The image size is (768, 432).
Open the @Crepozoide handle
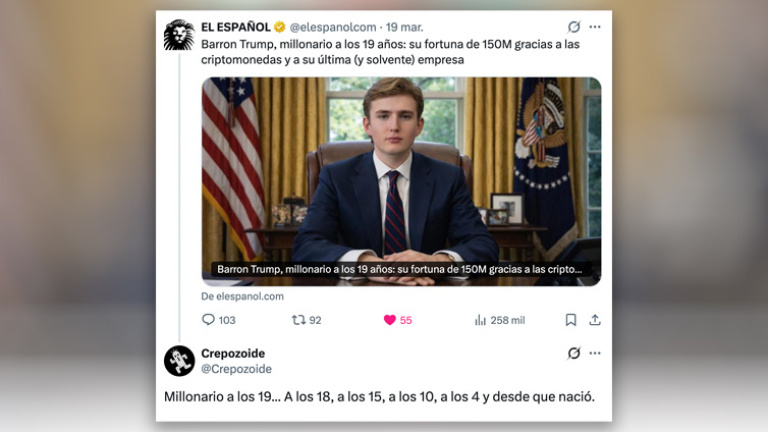coord(236,369)
